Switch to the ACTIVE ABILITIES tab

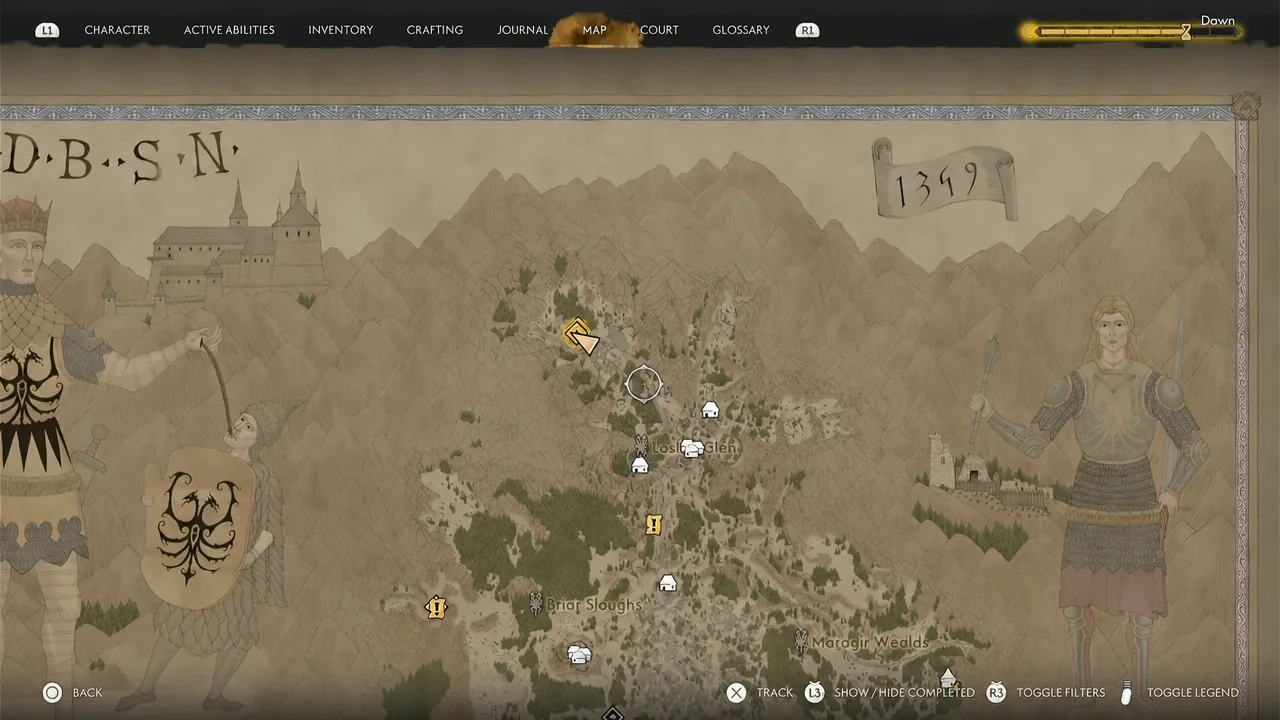pyautogui.click(x=229, y=31)
